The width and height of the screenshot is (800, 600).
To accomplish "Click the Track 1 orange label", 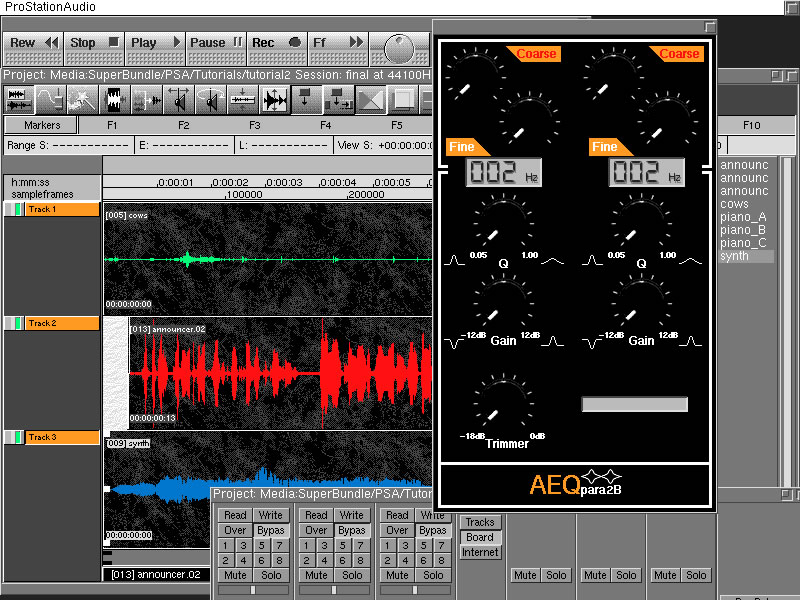I will tap(62, 209).
